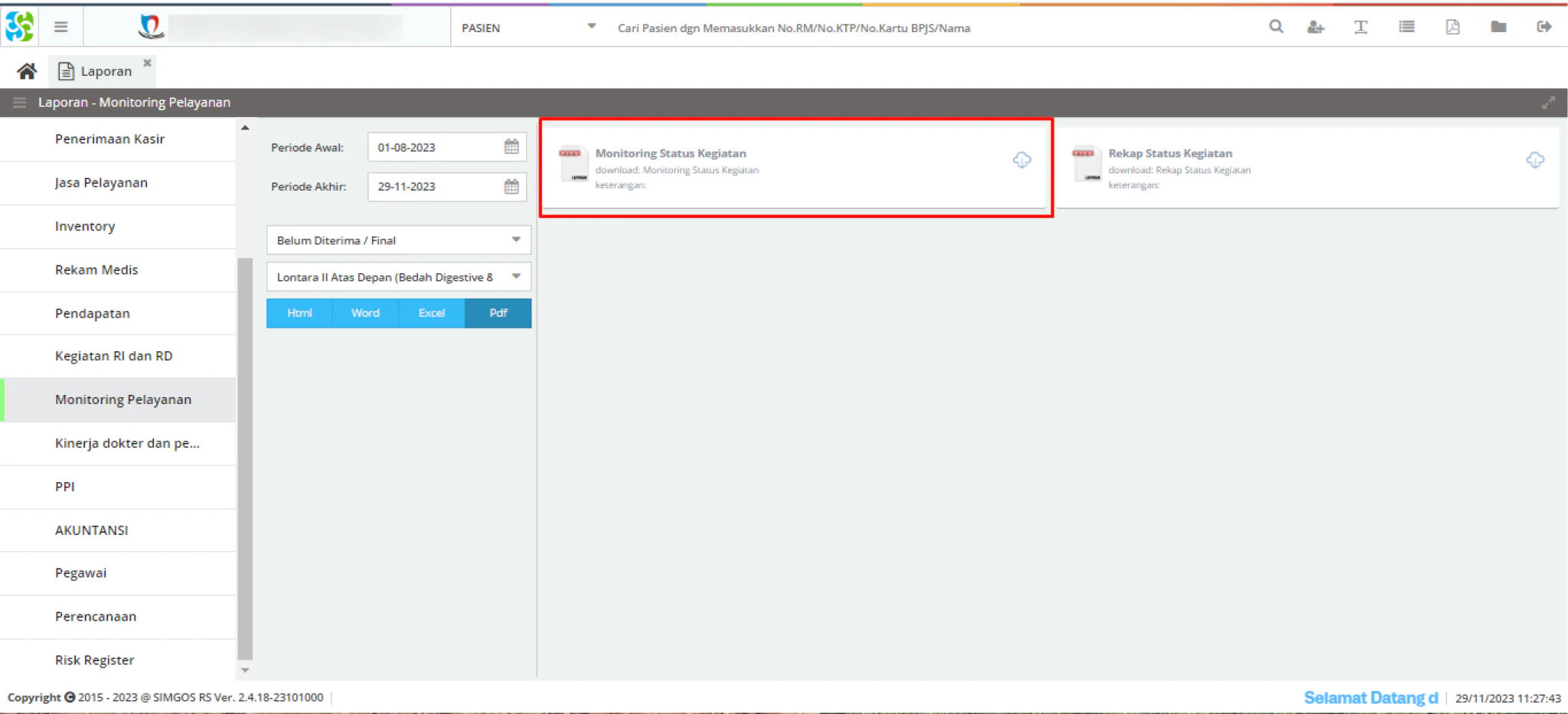
Task: Open the list view icon in top toolbar
Action: point(1406,27)
